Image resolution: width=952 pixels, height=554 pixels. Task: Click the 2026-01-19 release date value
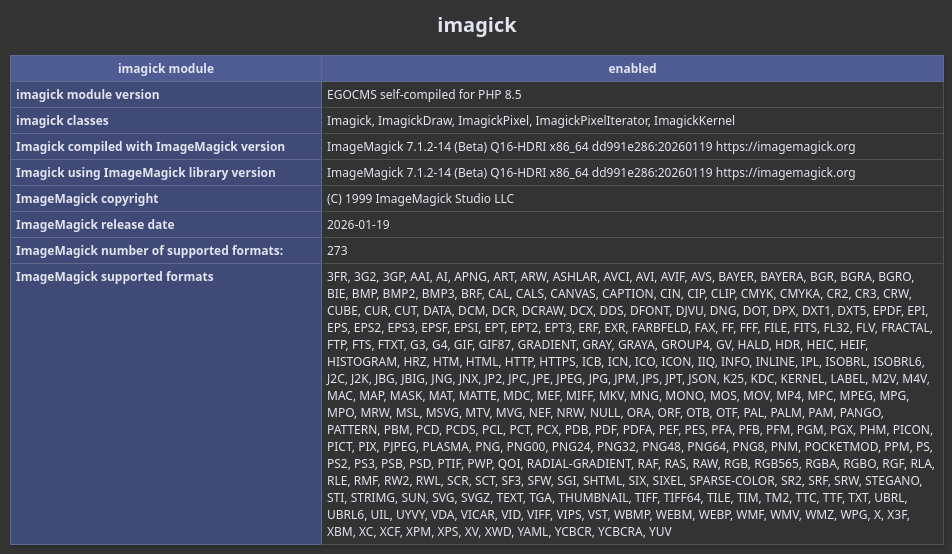[358, 225]
